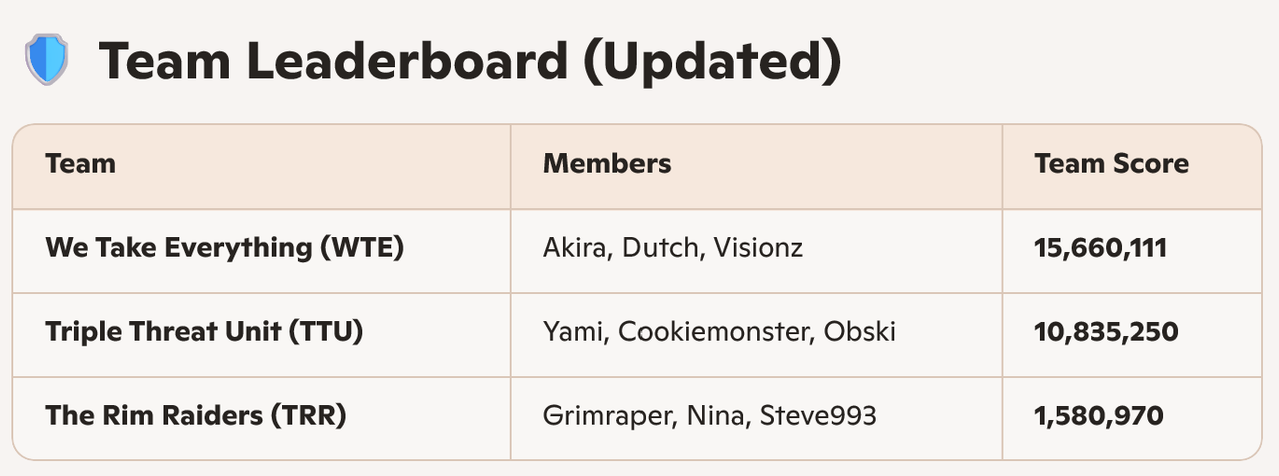Click the members Akira, Dutch, Visionz

pyautogui.click(x=672, y=247)
